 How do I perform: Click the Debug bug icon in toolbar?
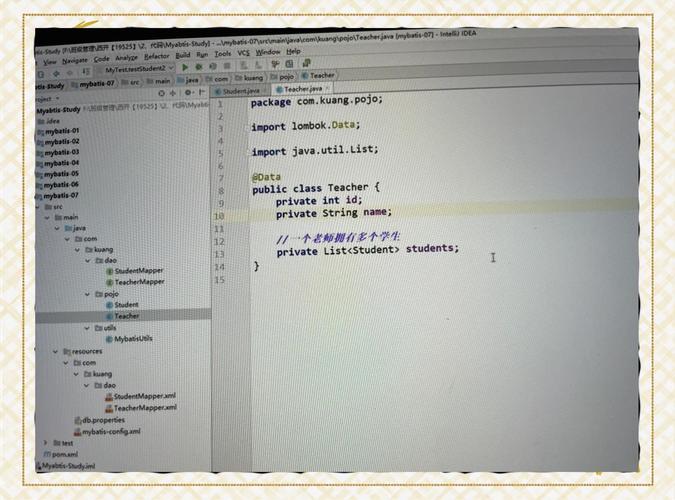tap(199, 67)
